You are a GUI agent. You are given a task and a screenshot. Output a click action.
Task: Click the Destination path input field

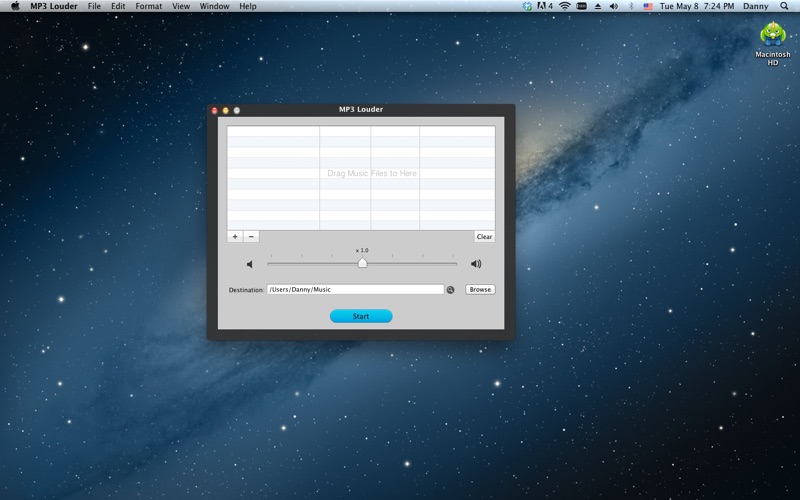(355, 289)
